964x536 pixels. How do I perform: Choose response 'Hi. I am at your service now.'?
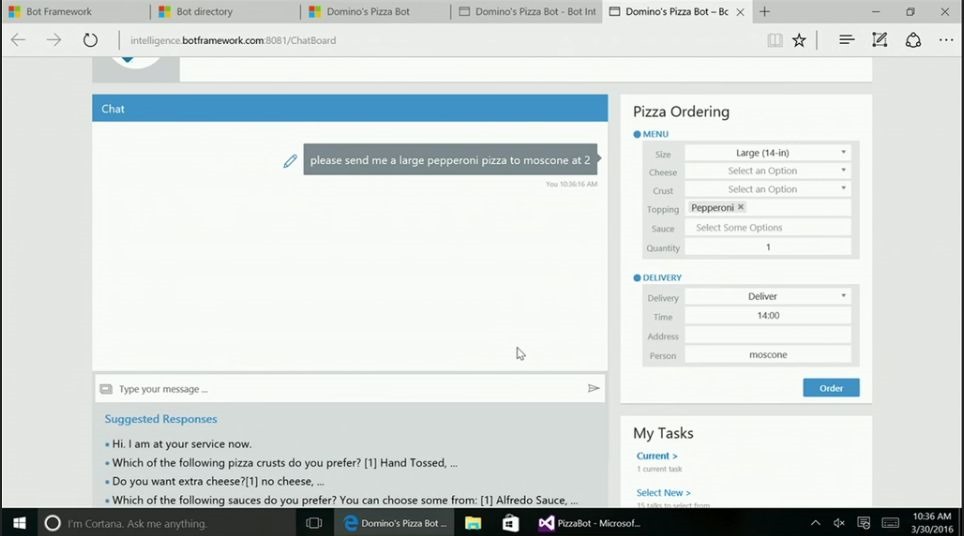pos(181,444)
